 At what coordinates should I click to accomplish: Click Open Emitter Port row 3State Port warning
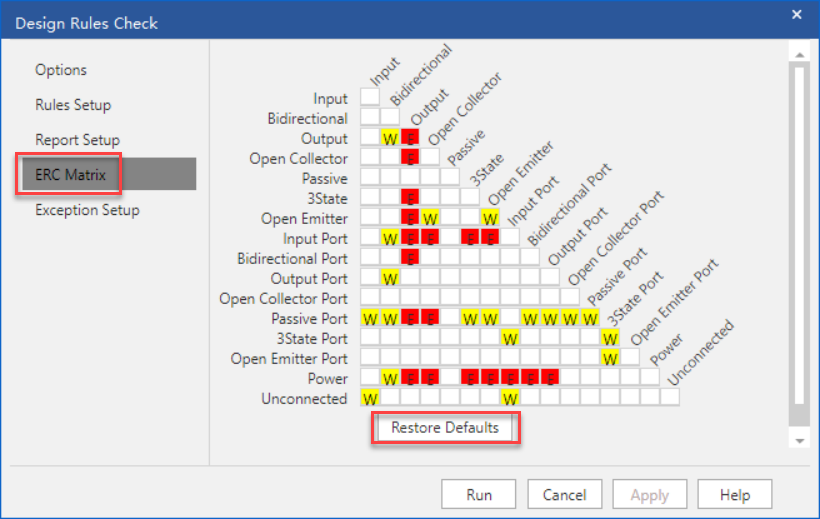point(610,358)
